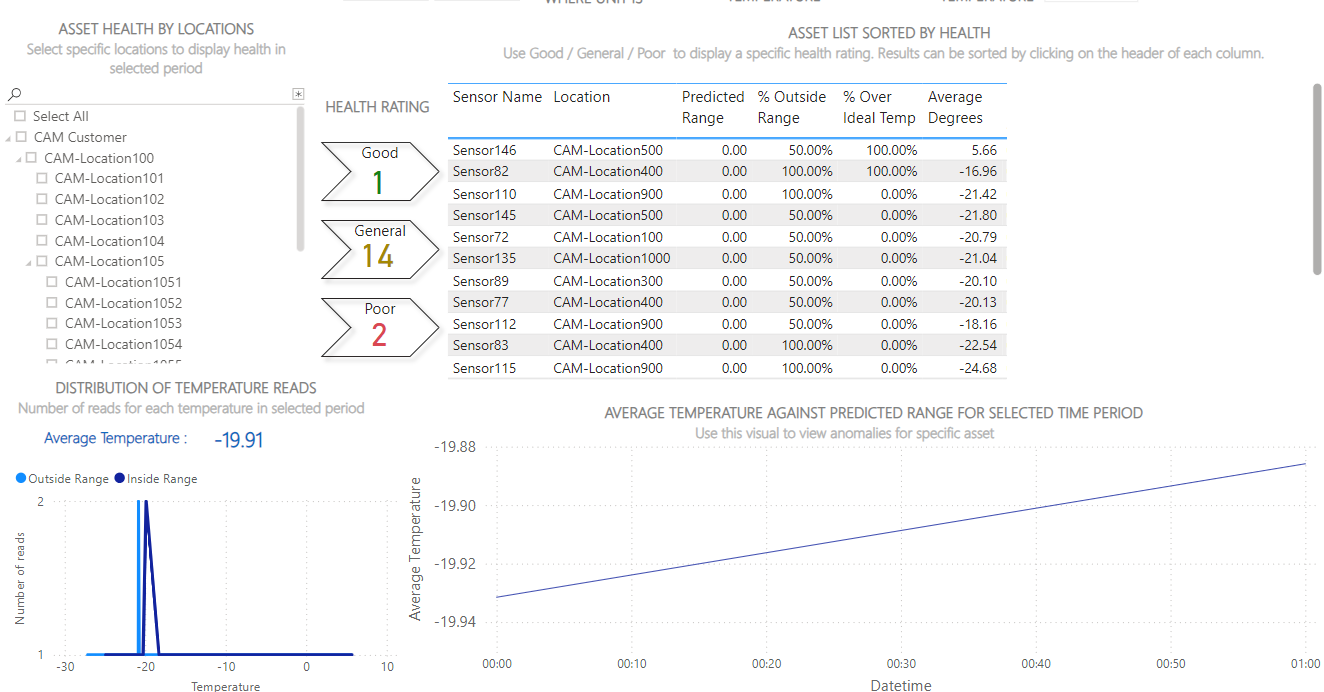Select the Poor health rating arrow
Image resolution: width=1324 pixels, height=692 pixels.
click(379, 326)
